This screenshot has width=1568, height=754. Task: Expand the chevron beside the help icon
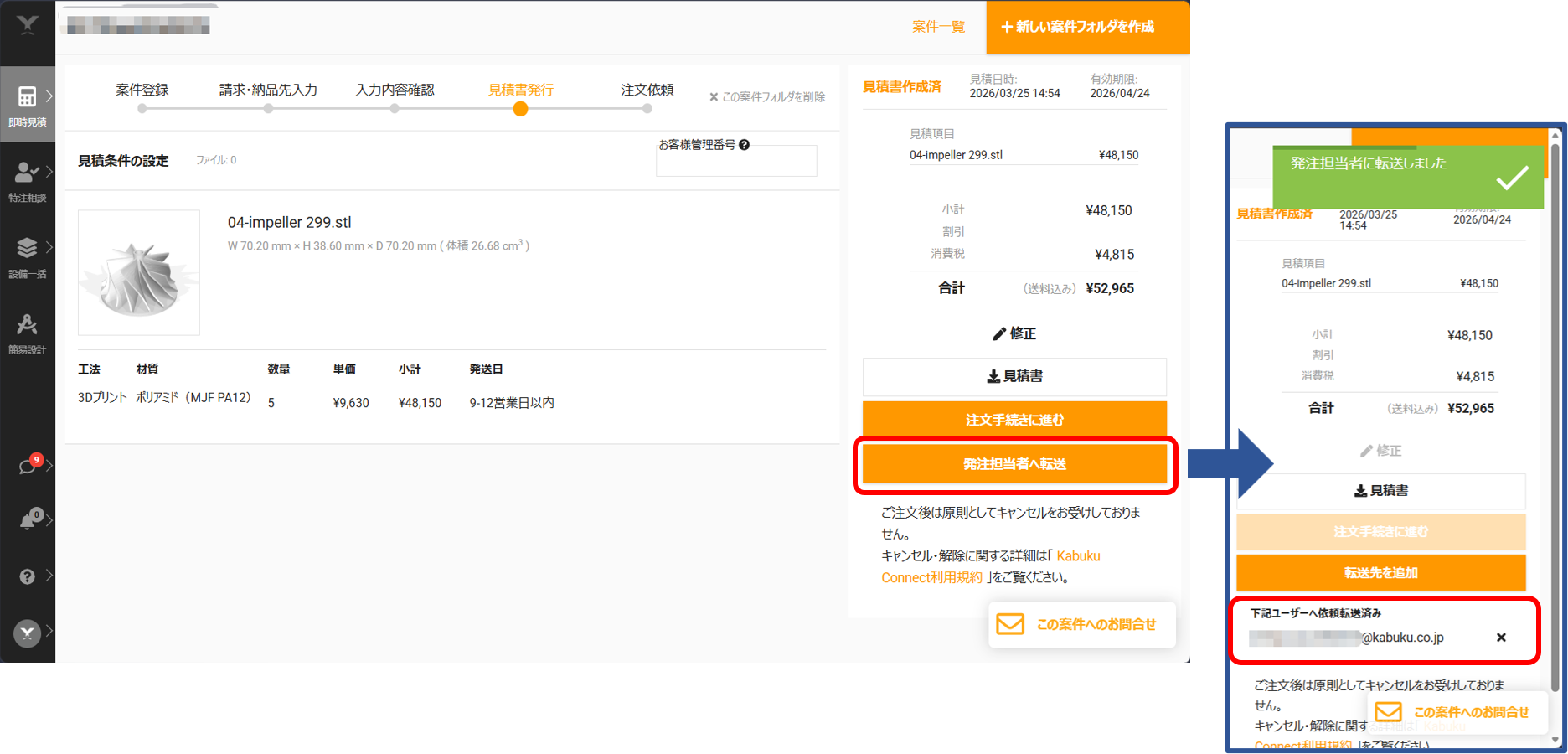tap(49, 575)
